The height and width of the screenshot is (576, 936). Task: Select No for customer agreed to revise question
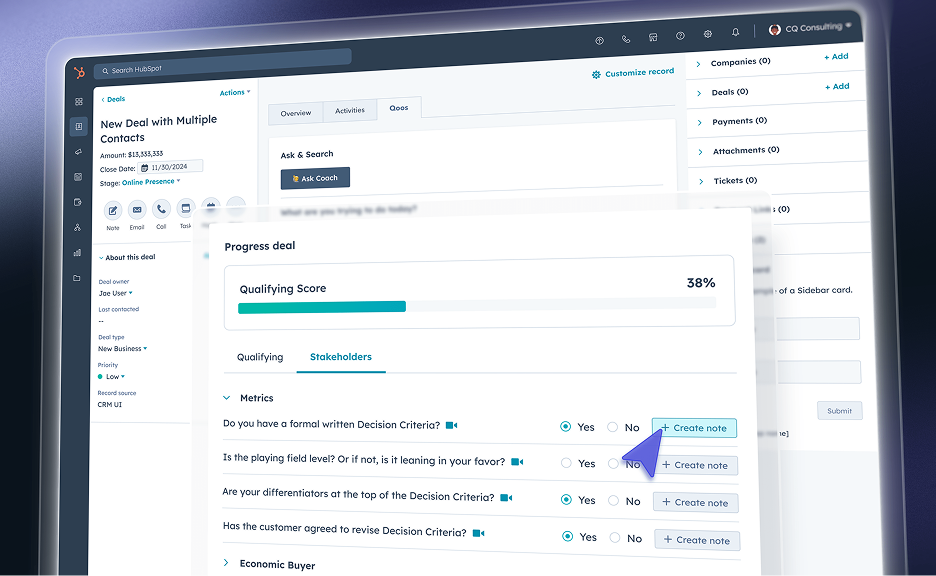(615, 538)
